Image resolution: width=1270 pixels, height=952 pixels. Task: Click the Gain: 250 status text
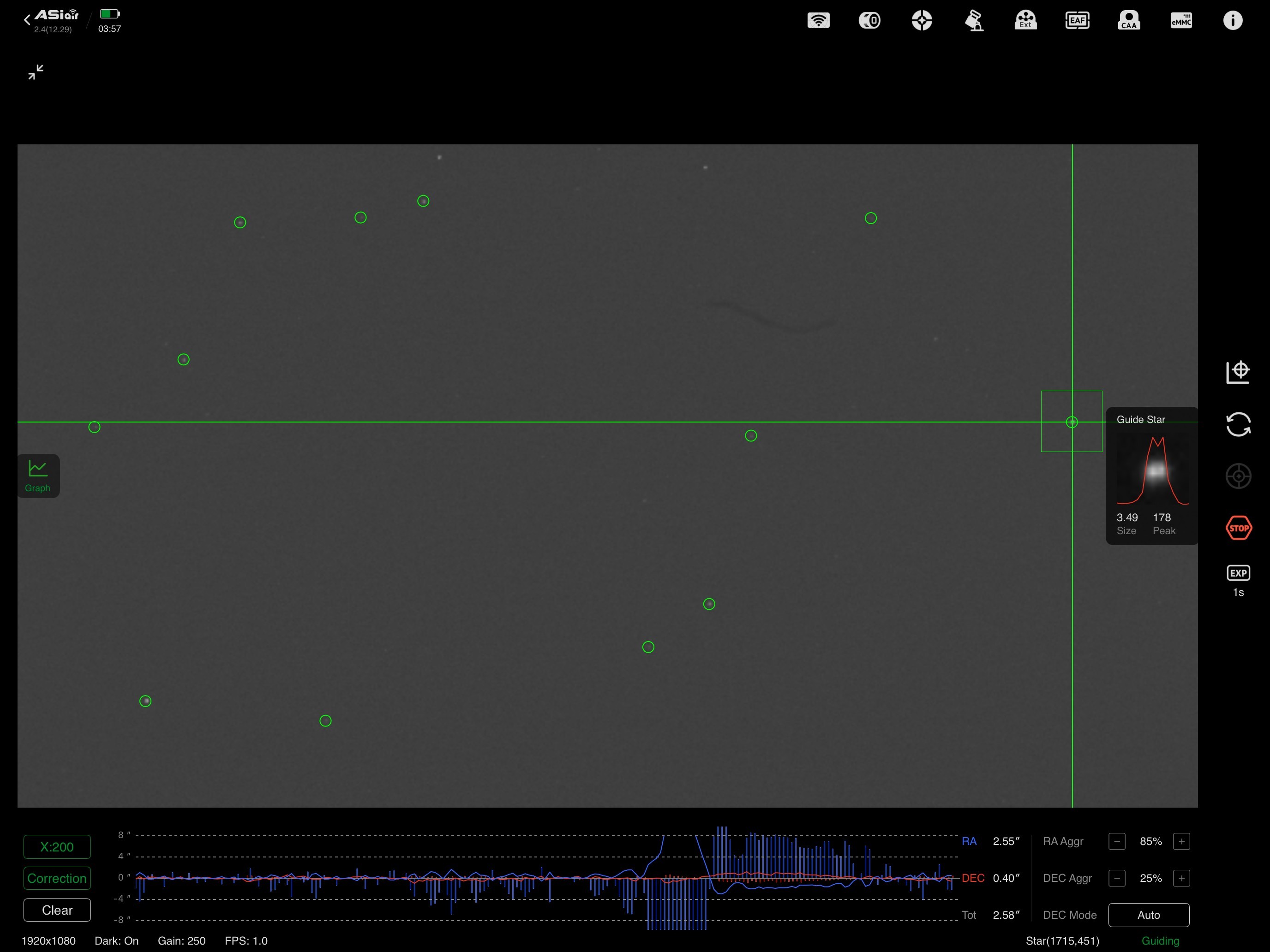[x=181, y=941]
